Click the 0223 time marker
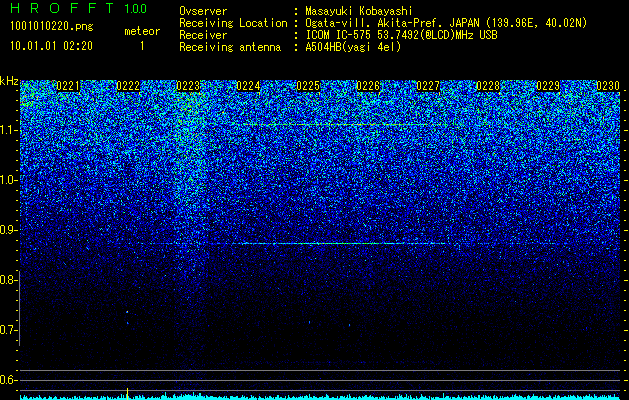This screenshot has height=400, width=629. 188,86
